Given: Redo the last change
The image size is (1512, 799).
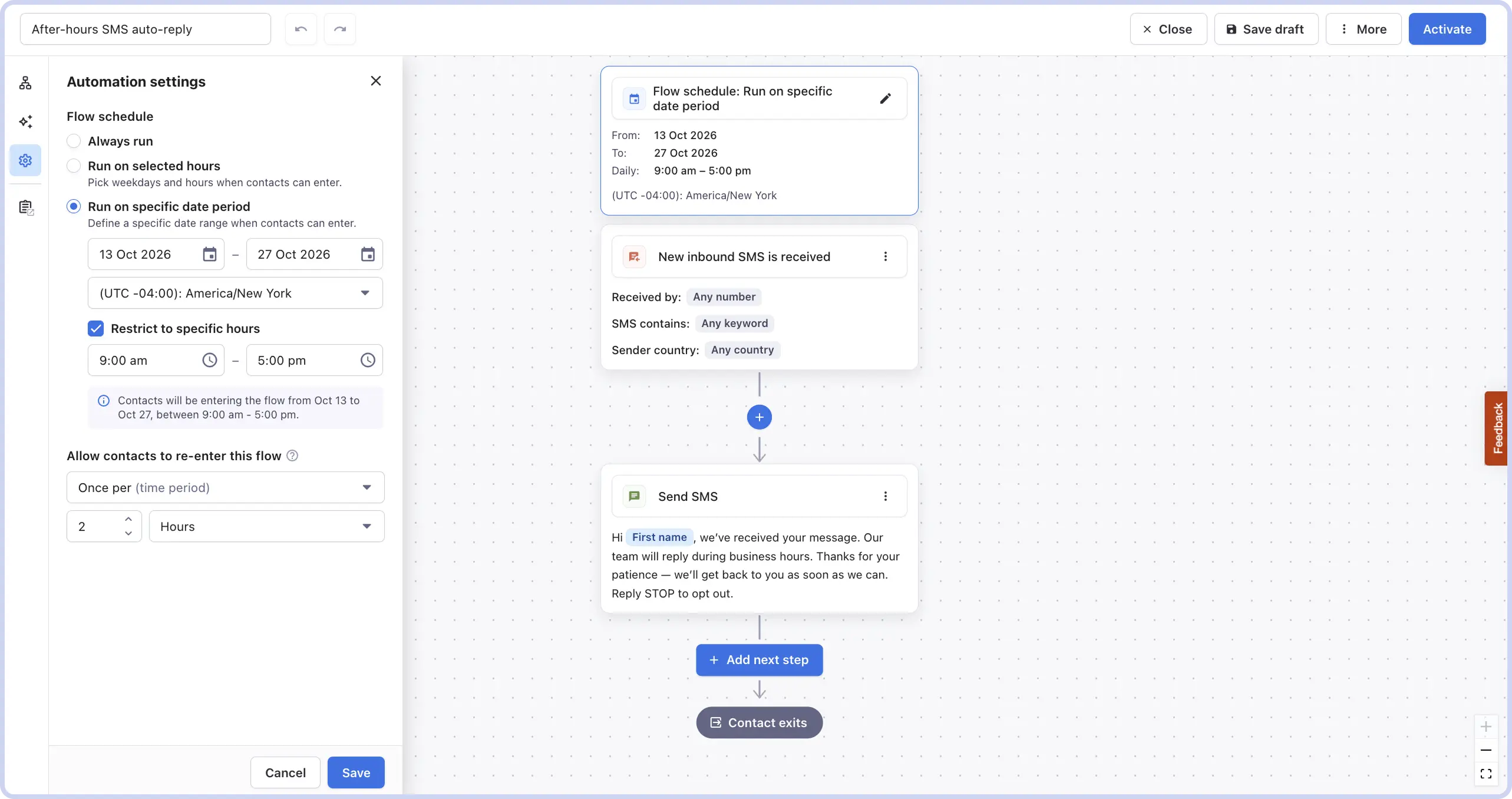Looking at the screenshot, I should [340, 29].
